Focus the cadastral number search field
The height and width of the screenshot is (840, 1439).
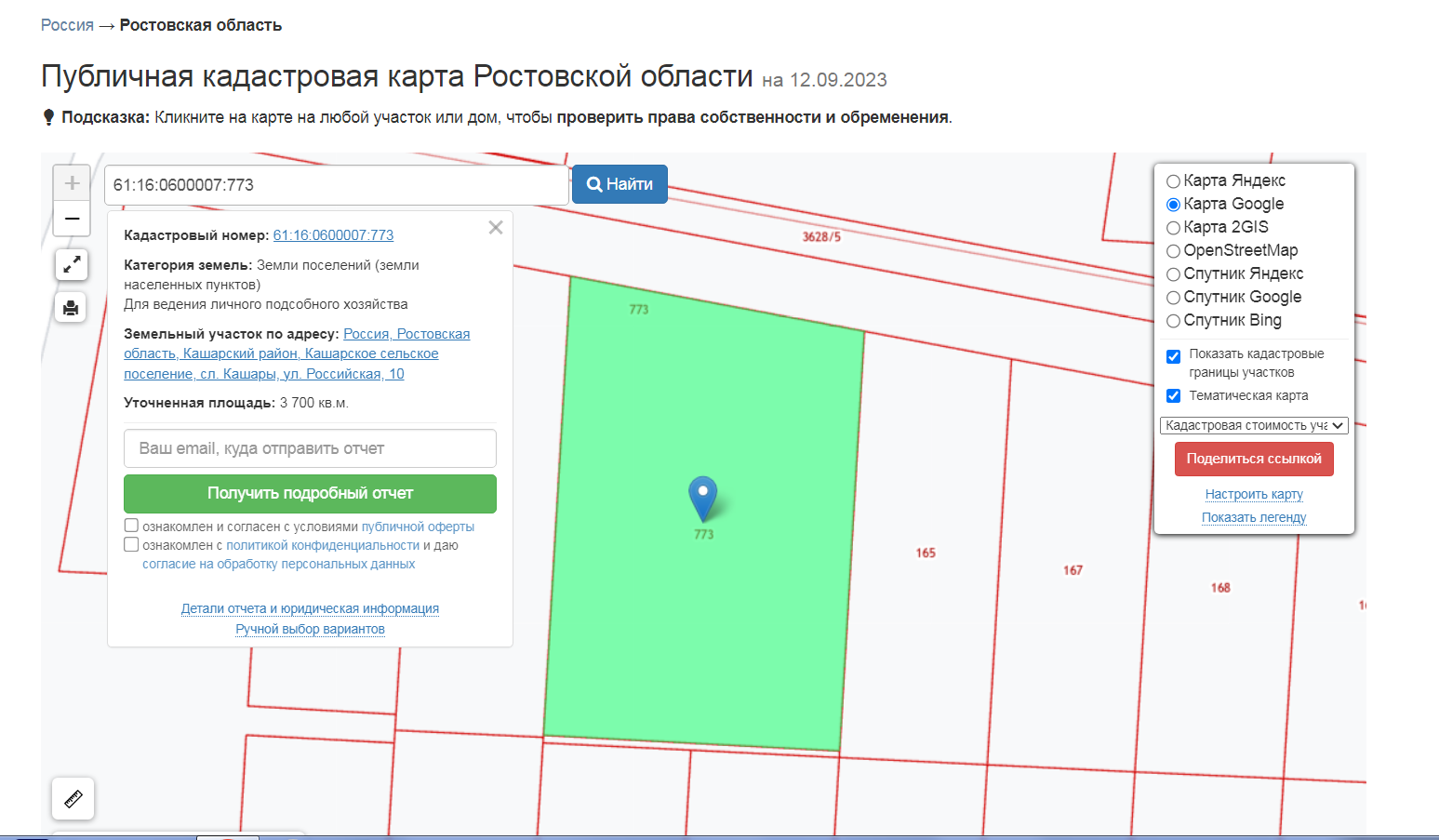pos(336,185)
